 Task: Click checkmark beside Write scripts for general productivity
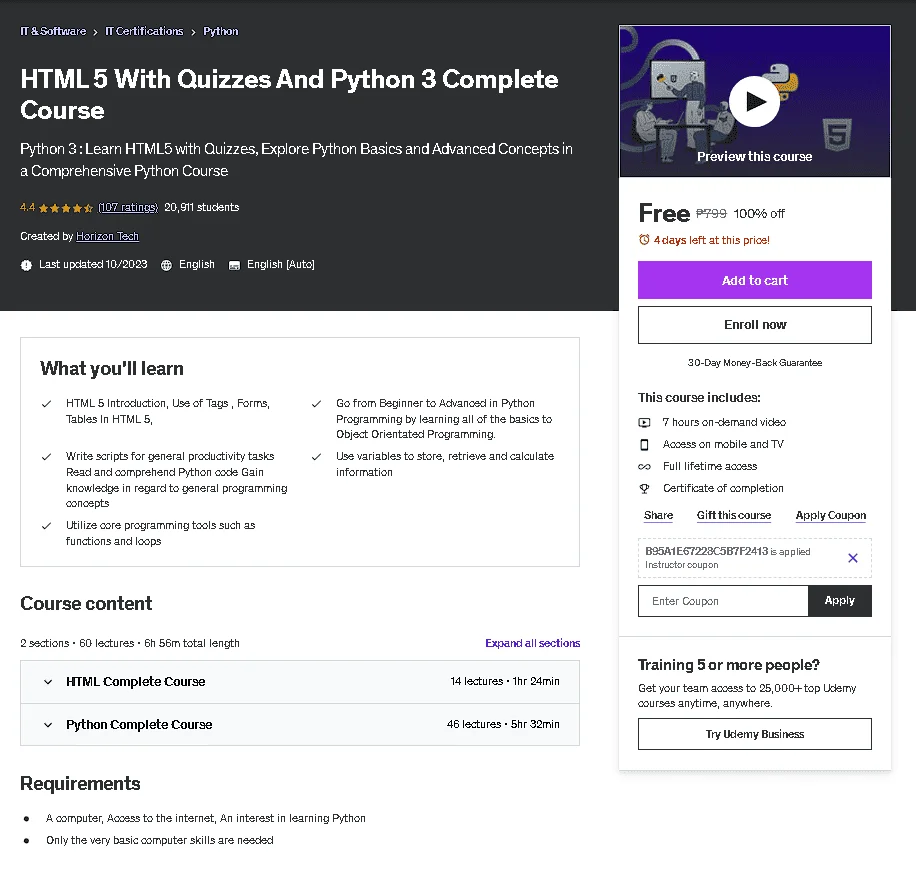46,457
